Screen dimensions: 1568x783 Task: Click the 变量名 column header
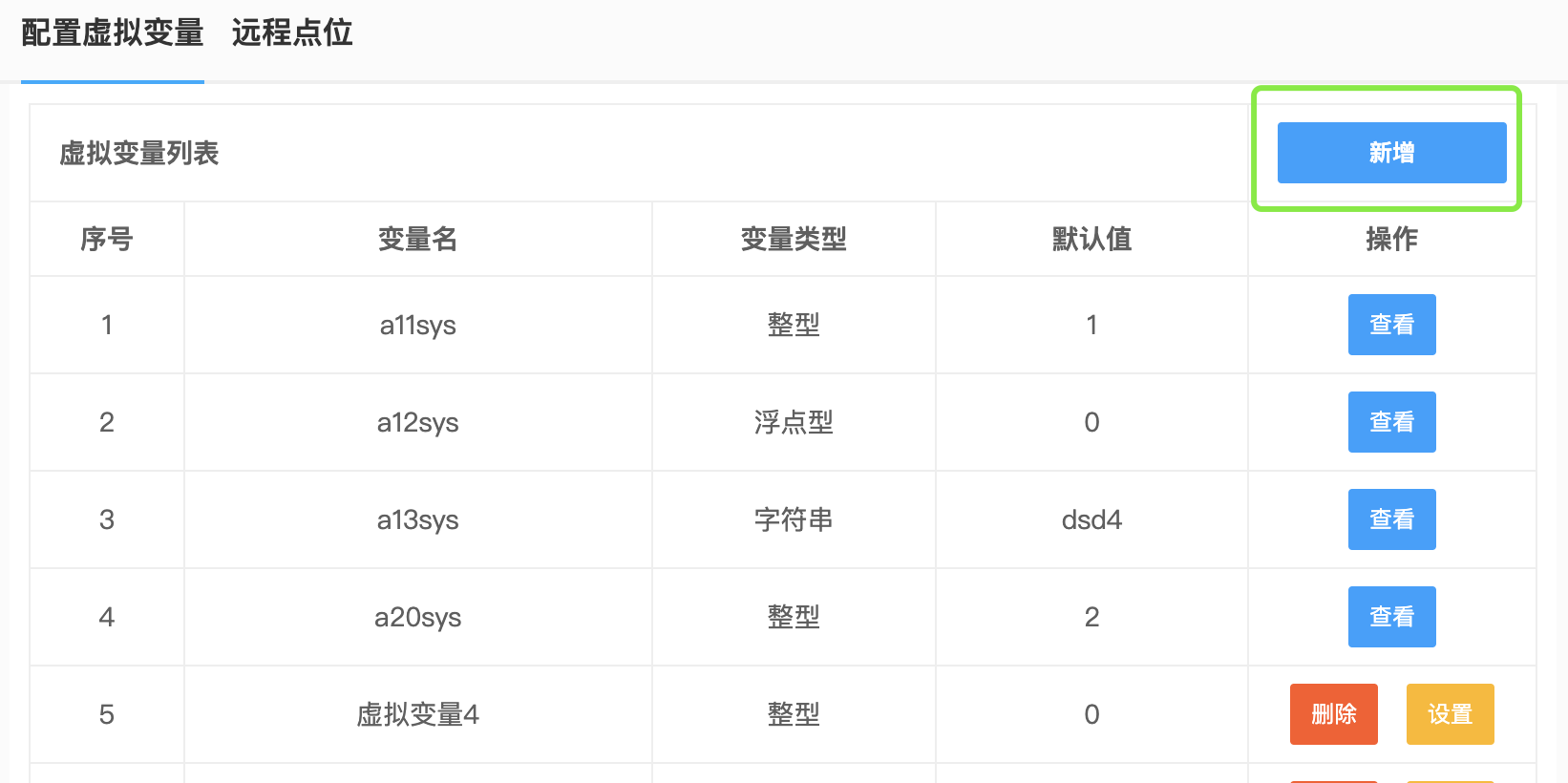[418, 239]
